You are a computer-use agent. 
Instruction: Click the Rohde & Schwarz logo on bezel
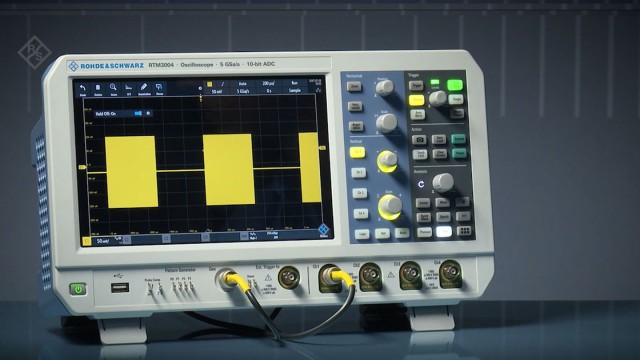pos(106,65)
